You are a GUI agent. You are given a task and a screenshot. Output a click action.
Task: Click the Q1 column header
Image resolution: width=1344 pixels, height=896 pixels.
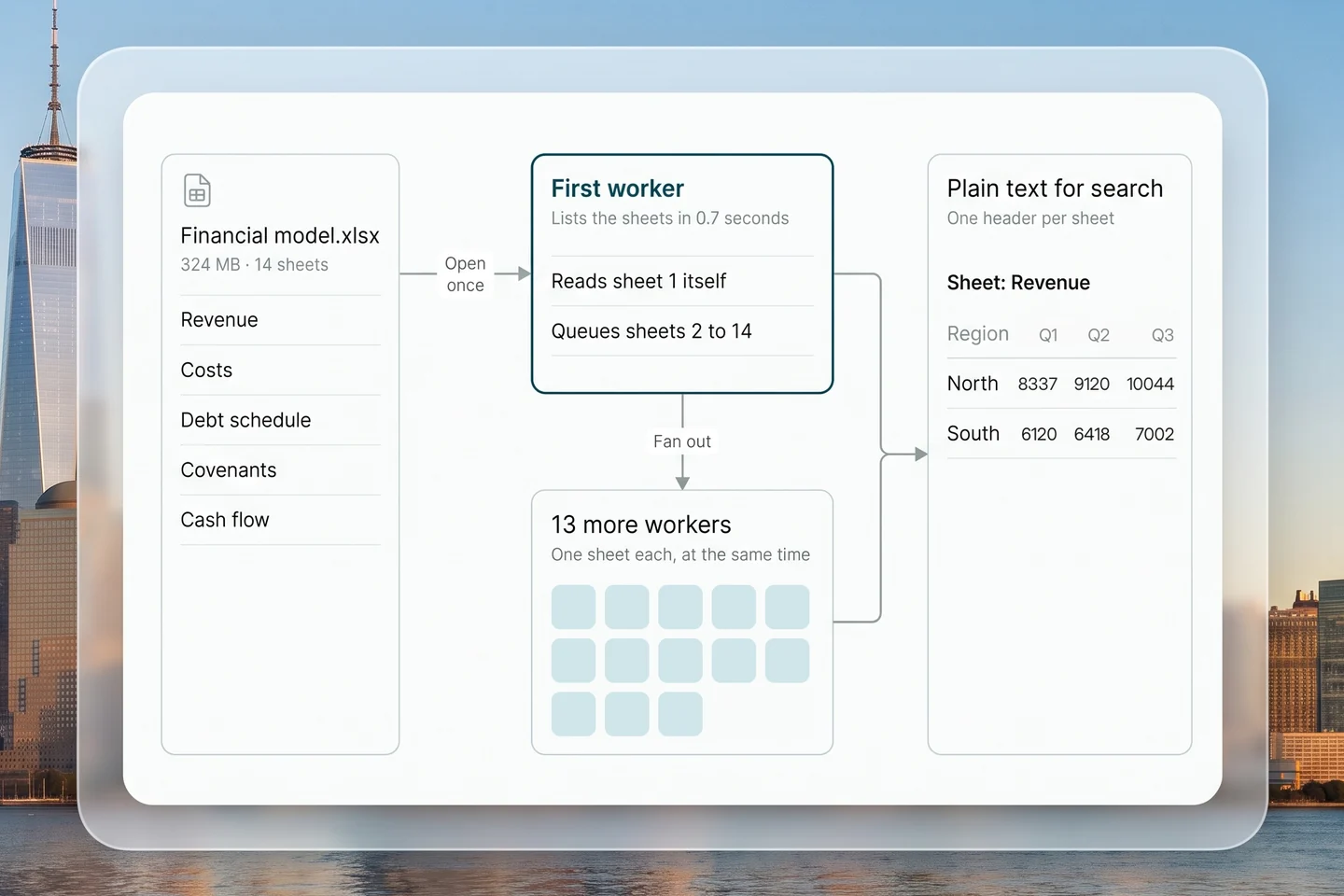coord(1048,335)
